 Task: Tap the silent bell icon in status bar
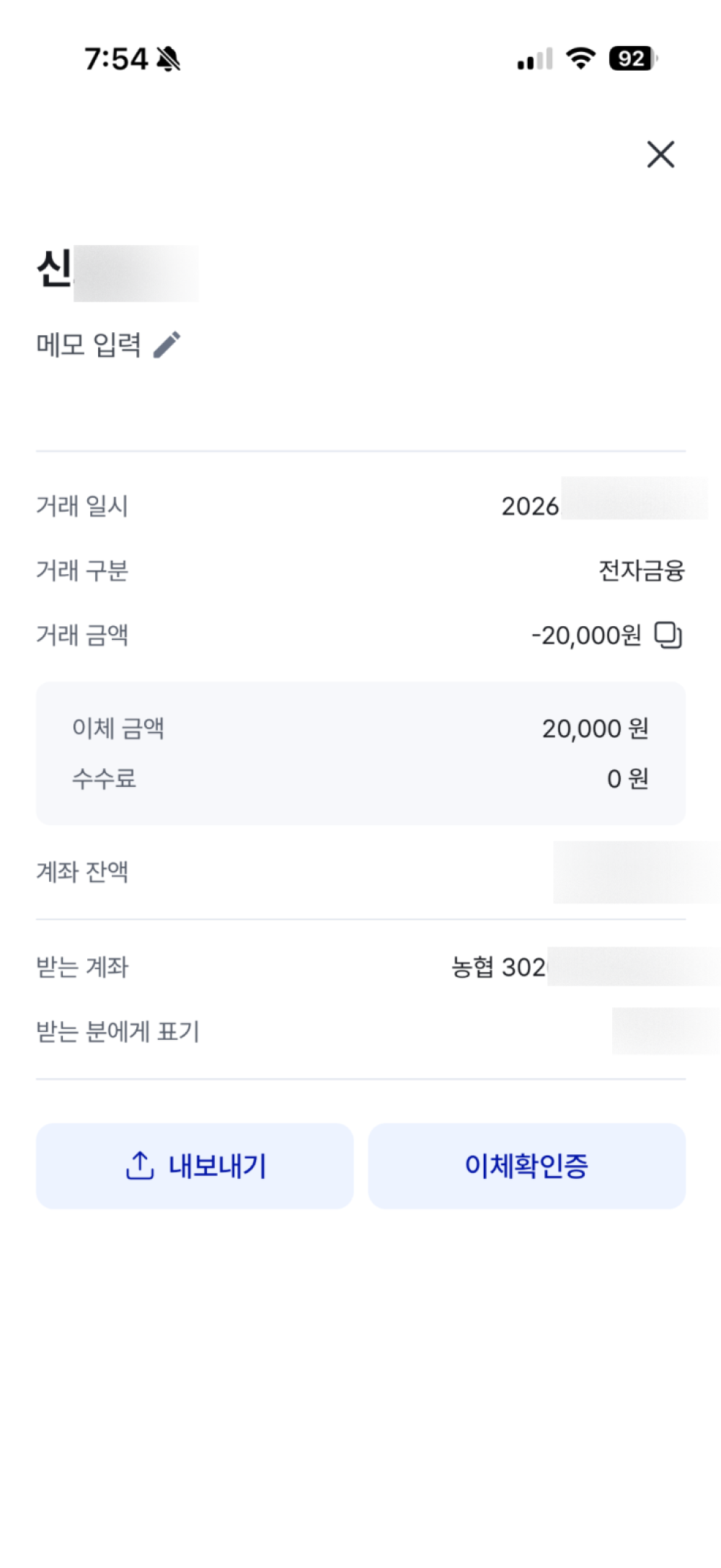[x=169, y=59]
